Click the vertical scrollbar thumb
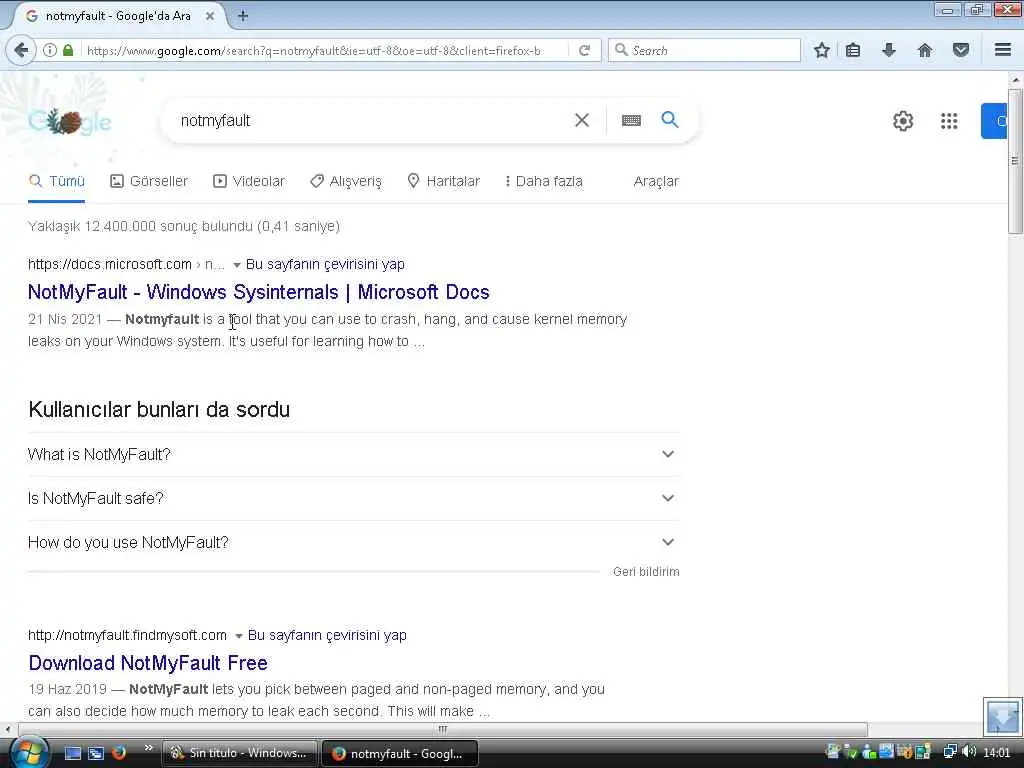Viewport: 1024px width, 768px height. pos(1015,160)
